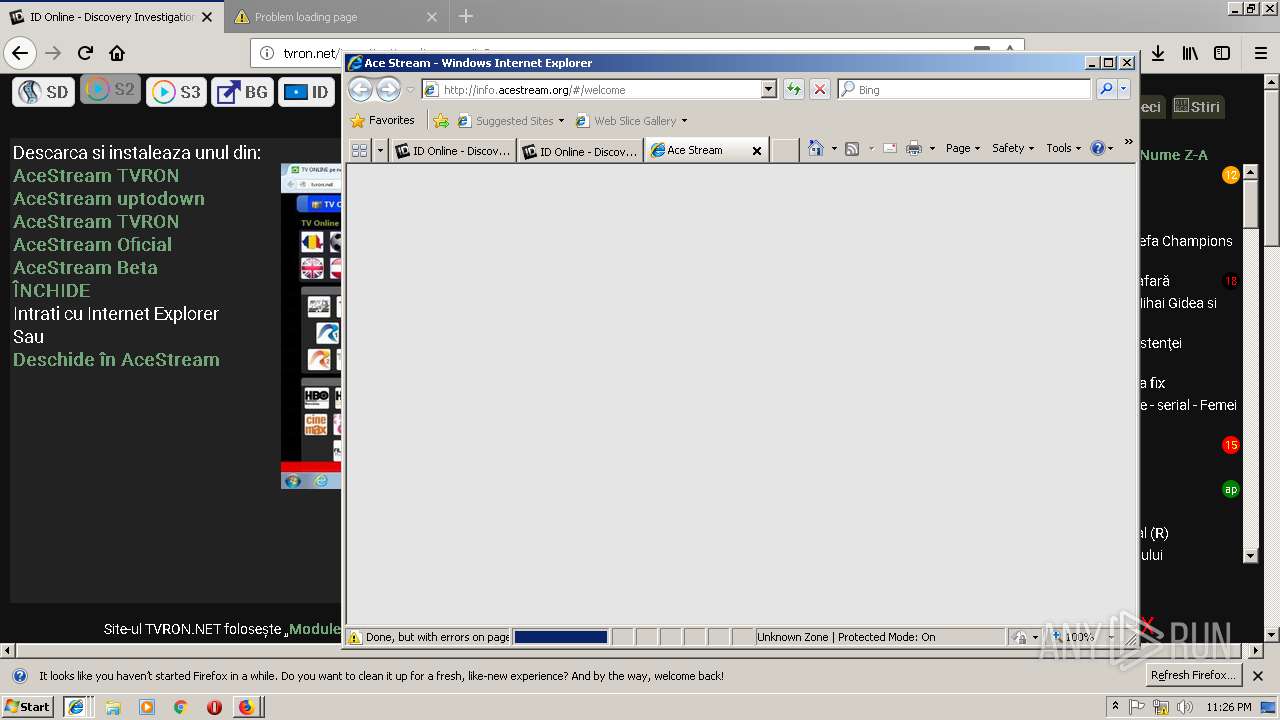Open AceStream uptodown link
The width and height of the screenshot is (1280, 720).
click(109, 198)
